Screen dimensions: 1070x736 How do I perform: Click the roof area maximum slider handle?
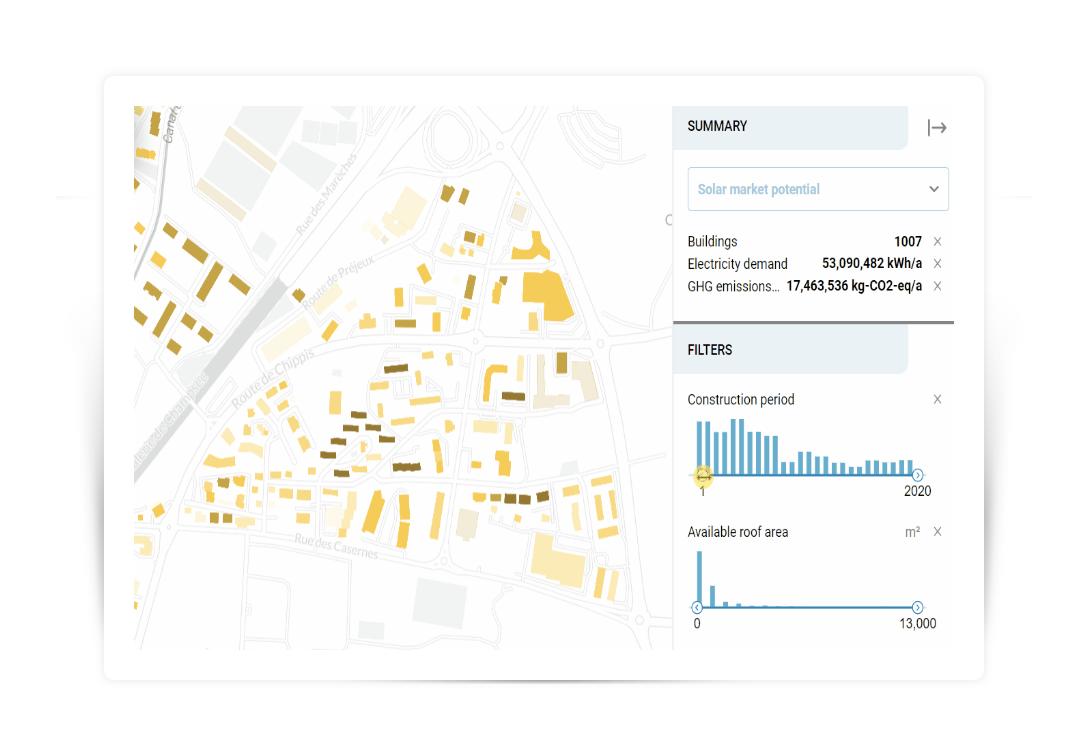tap(917, 607)
